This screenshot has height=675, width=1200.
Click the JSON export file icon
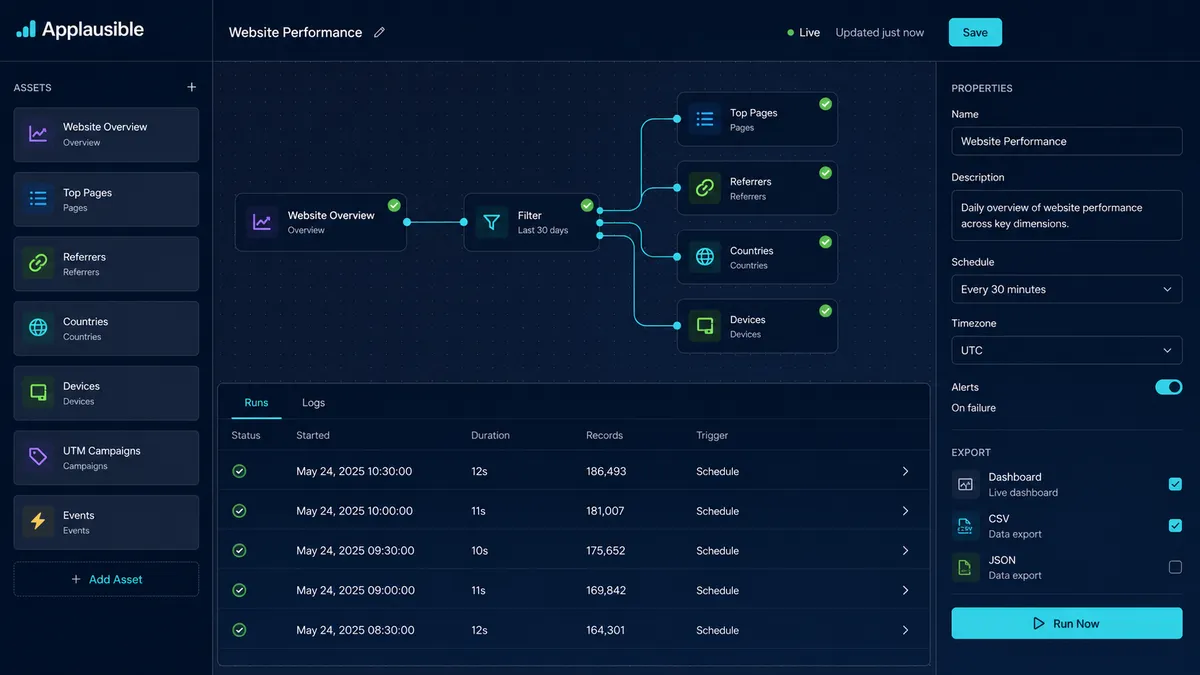(x=965, y=567)
